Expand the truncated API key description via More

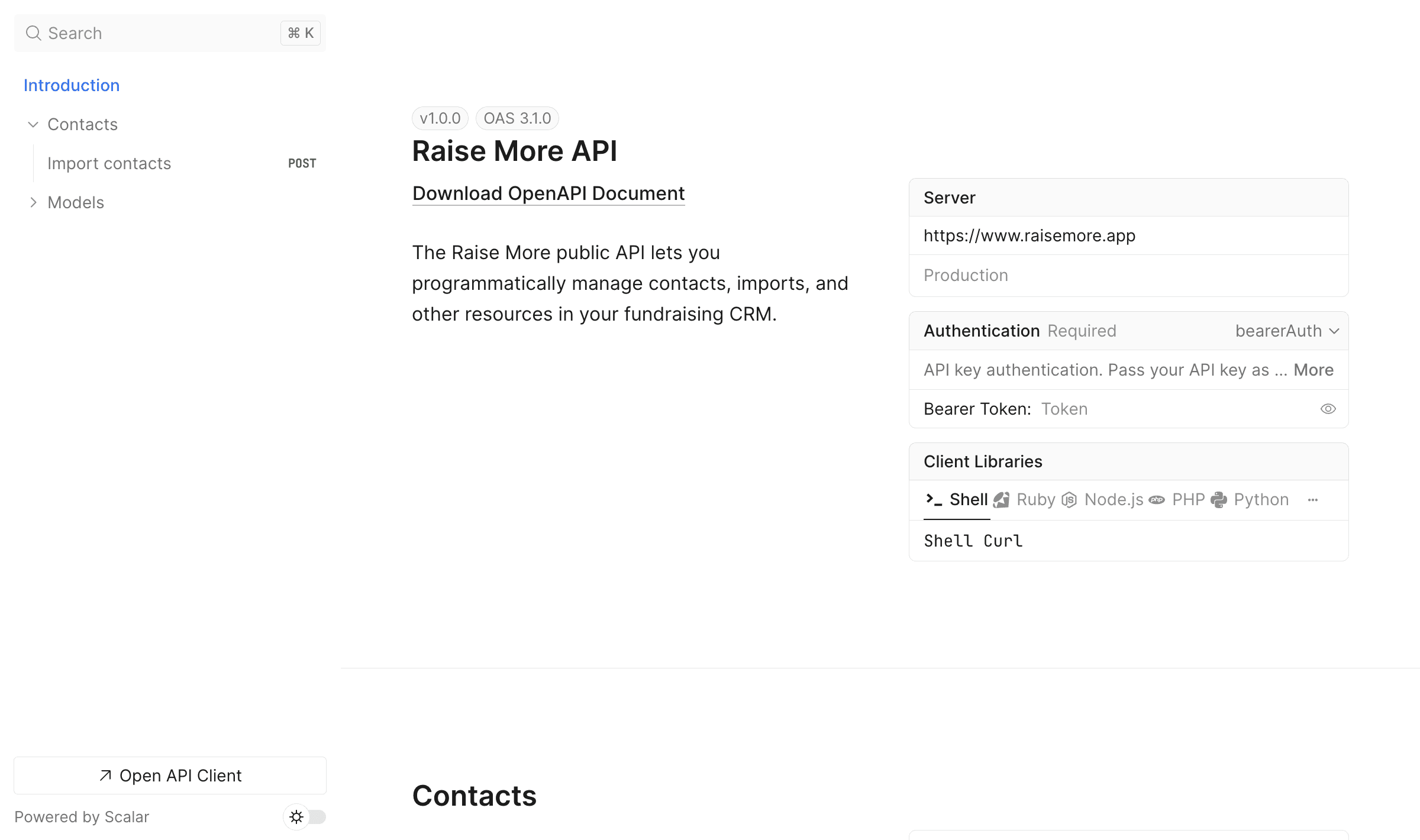pos(1313,369)
